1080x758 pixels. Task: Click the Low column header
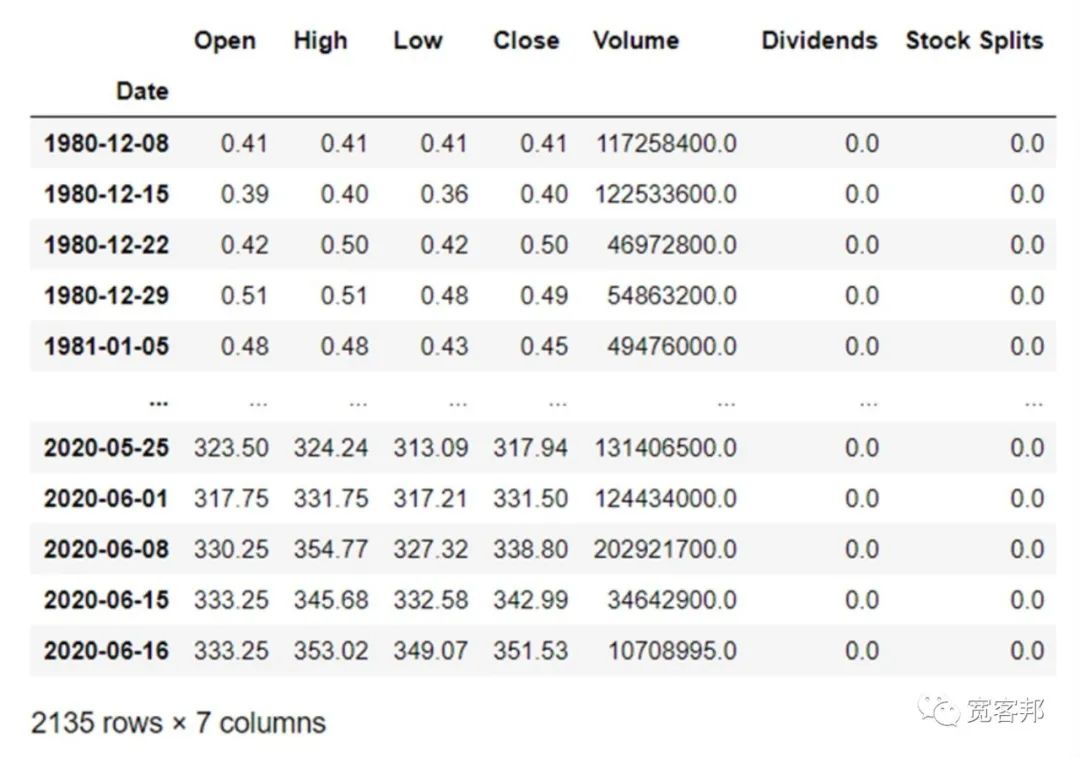pyautogui.click(x=417, y=41)
